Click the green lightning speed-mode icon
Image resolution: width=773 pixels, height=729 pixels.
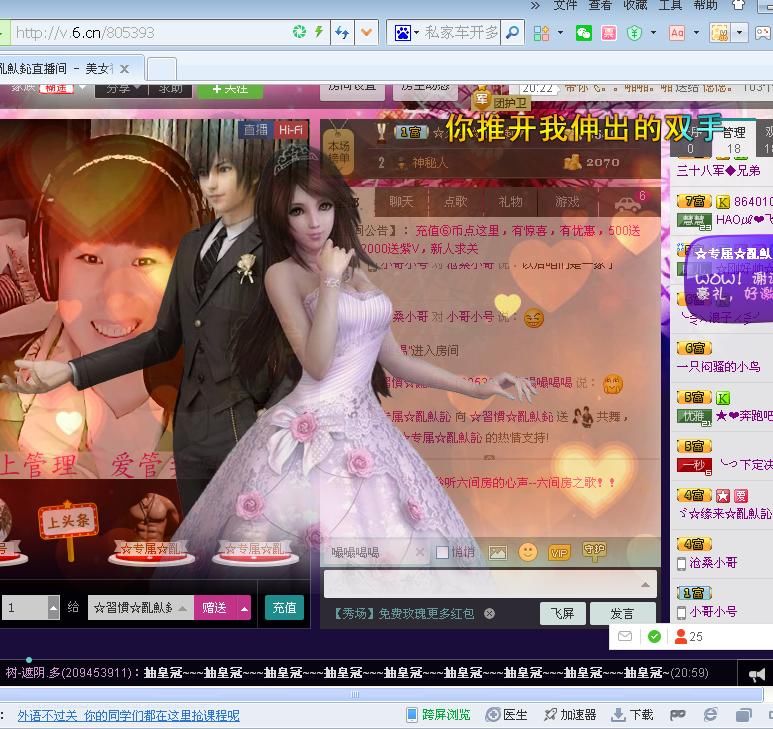318,32
